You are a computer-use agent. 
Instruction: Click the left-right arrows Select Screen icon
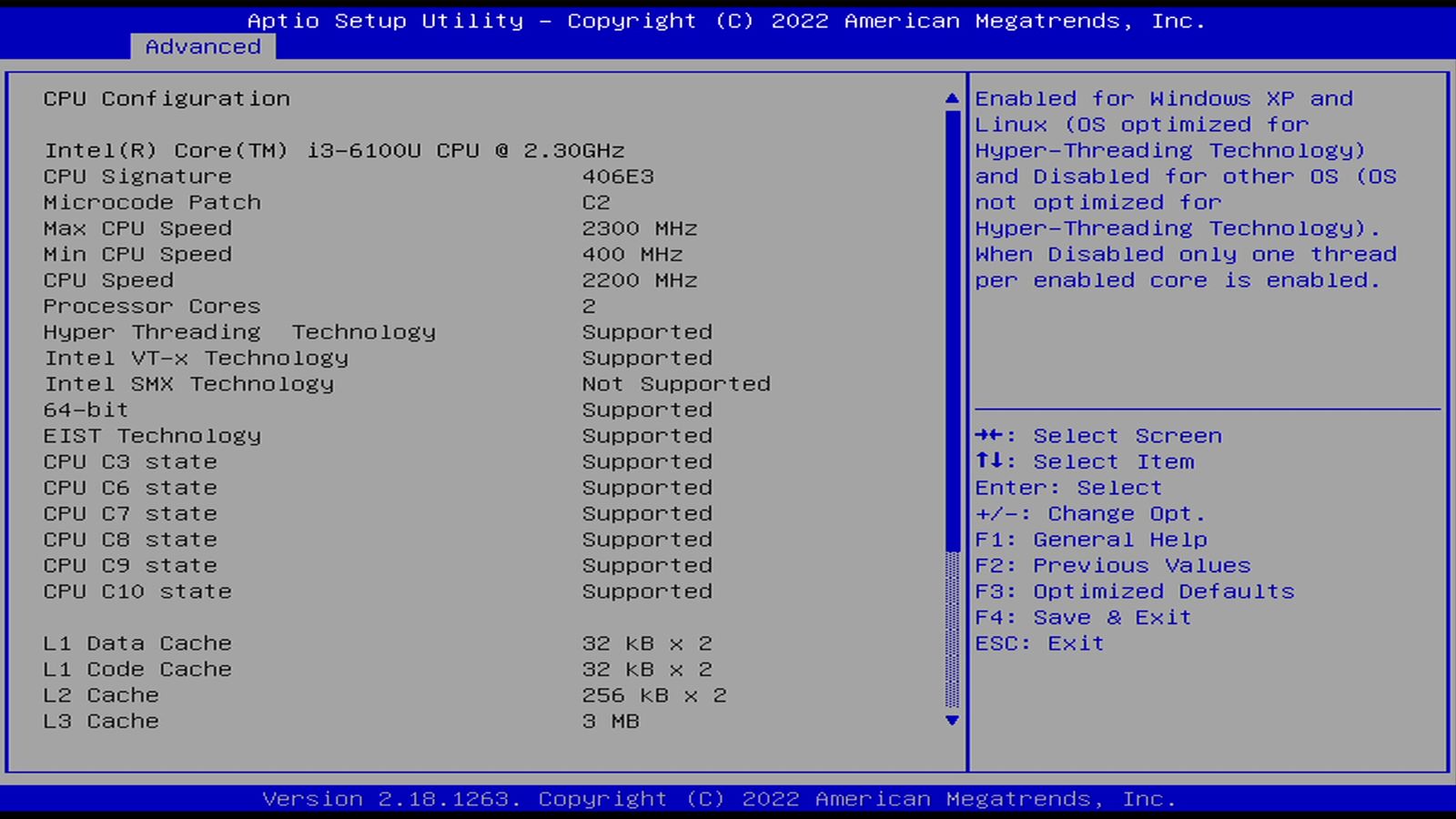[x=989, y=436]
